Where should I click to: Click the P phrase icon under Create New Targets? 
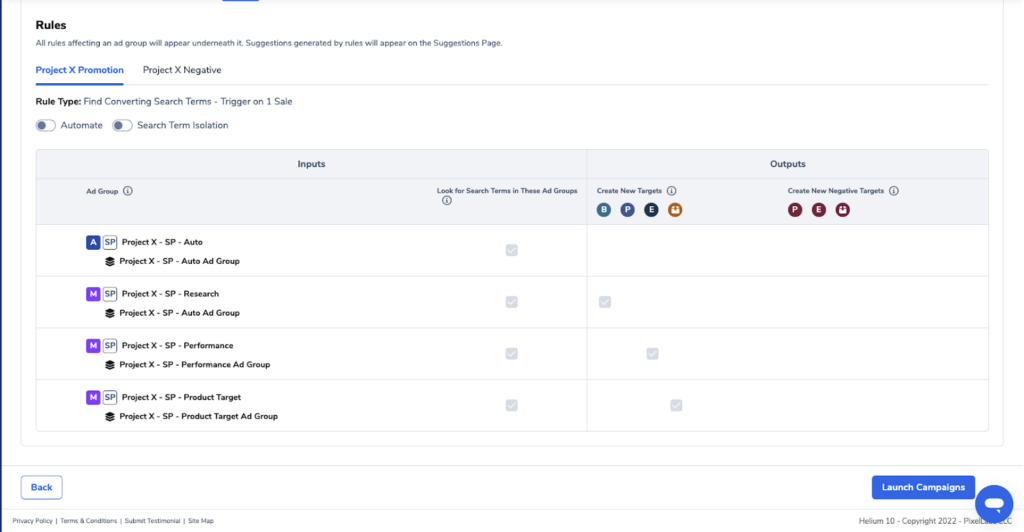[628, 210]
